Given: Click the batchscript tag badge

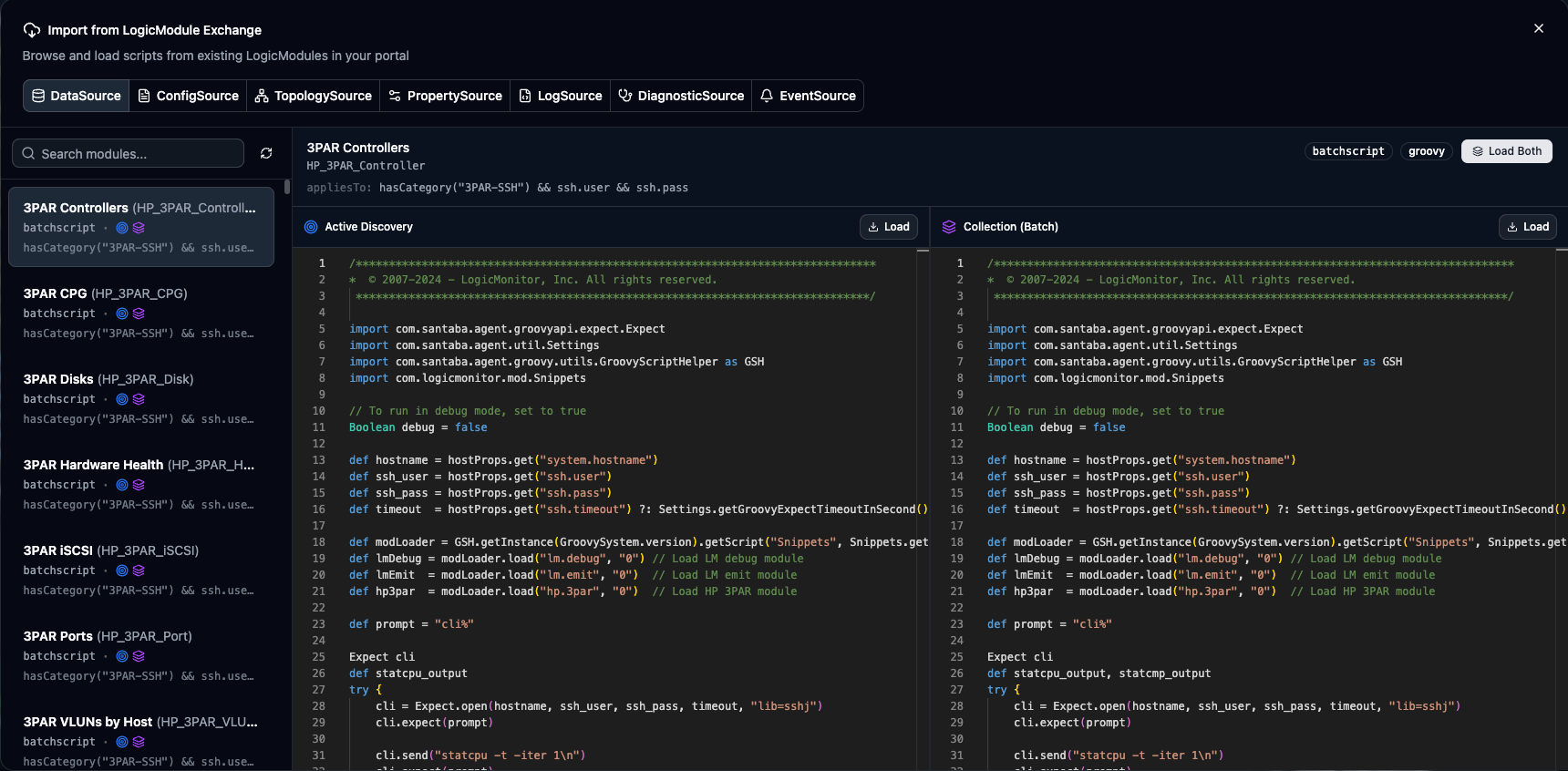Looking at the screenshot, I should click(1347, 151).
